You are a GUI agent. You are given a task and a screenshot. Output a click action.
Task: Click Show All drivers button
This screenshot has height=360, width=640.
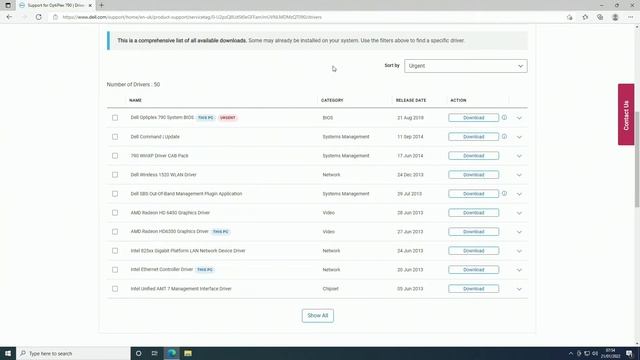click(318, 316)
